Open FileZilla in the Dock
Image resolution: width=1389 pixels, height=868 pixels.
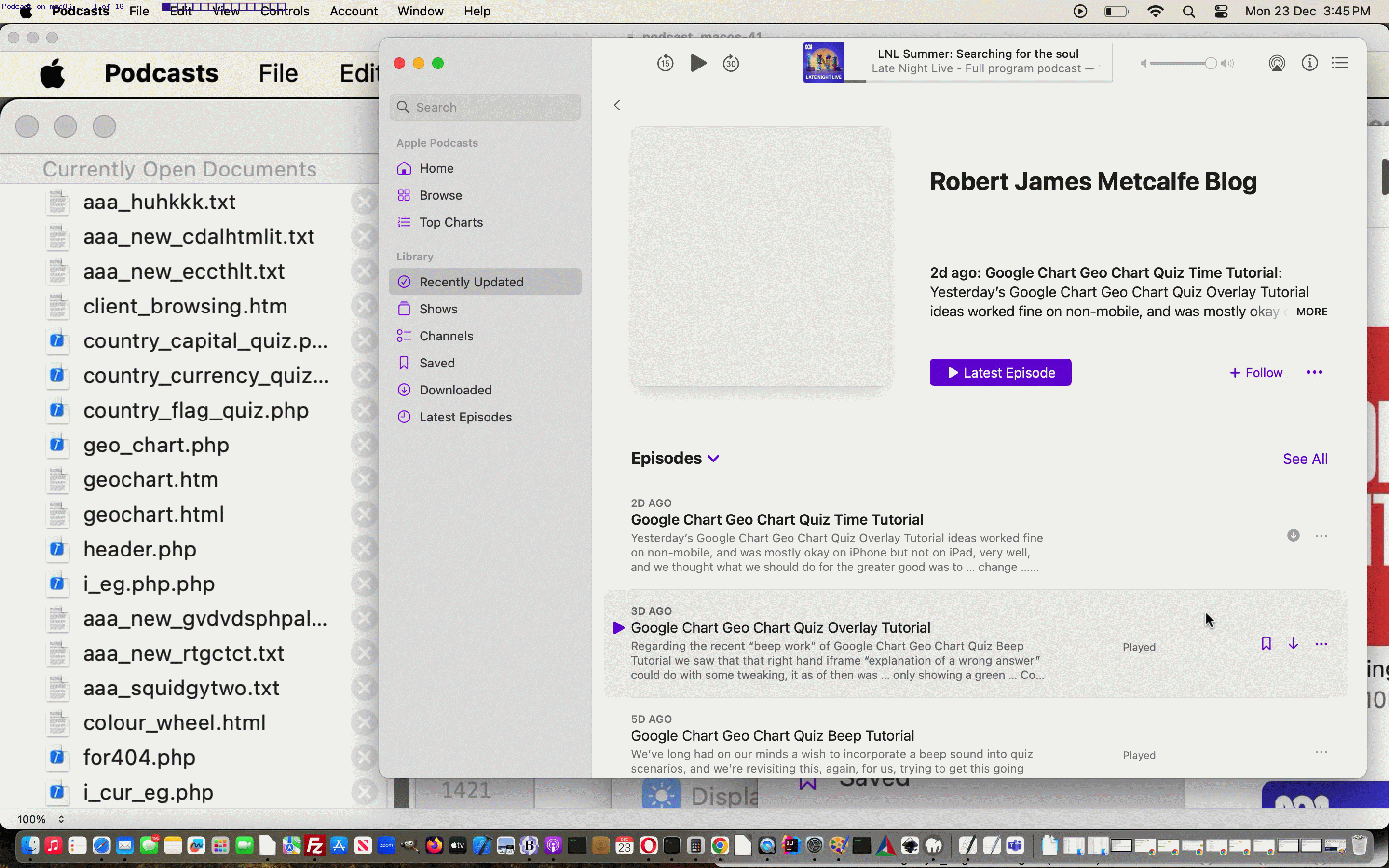(x=315, y=846)
